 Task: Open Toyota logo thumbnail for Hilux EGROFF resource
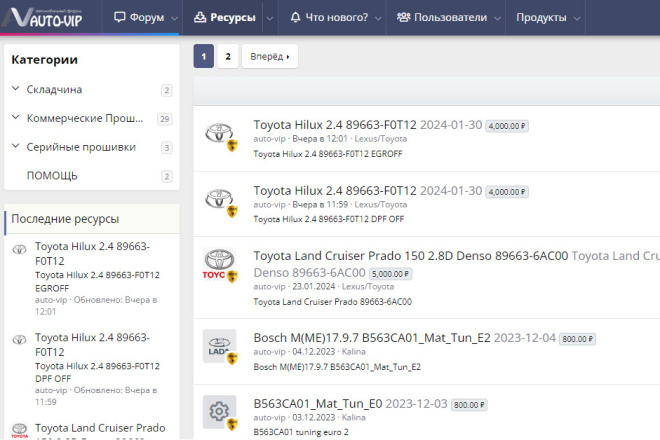coord(219,134)
